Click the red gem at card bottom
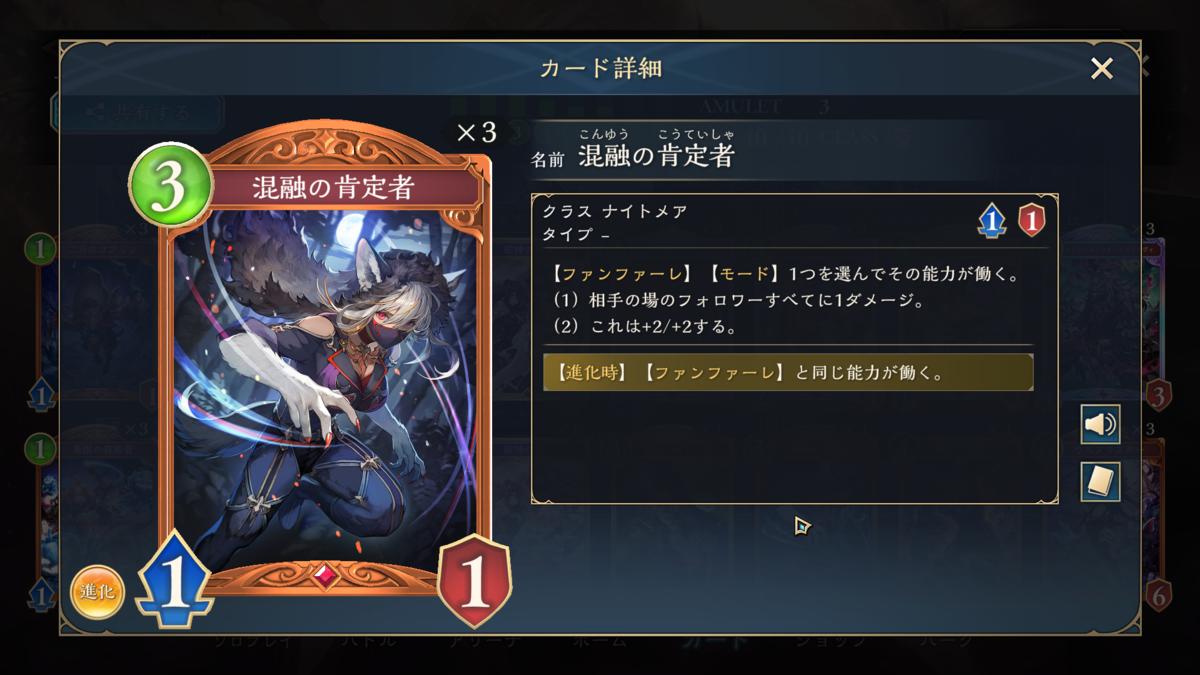 324,577
